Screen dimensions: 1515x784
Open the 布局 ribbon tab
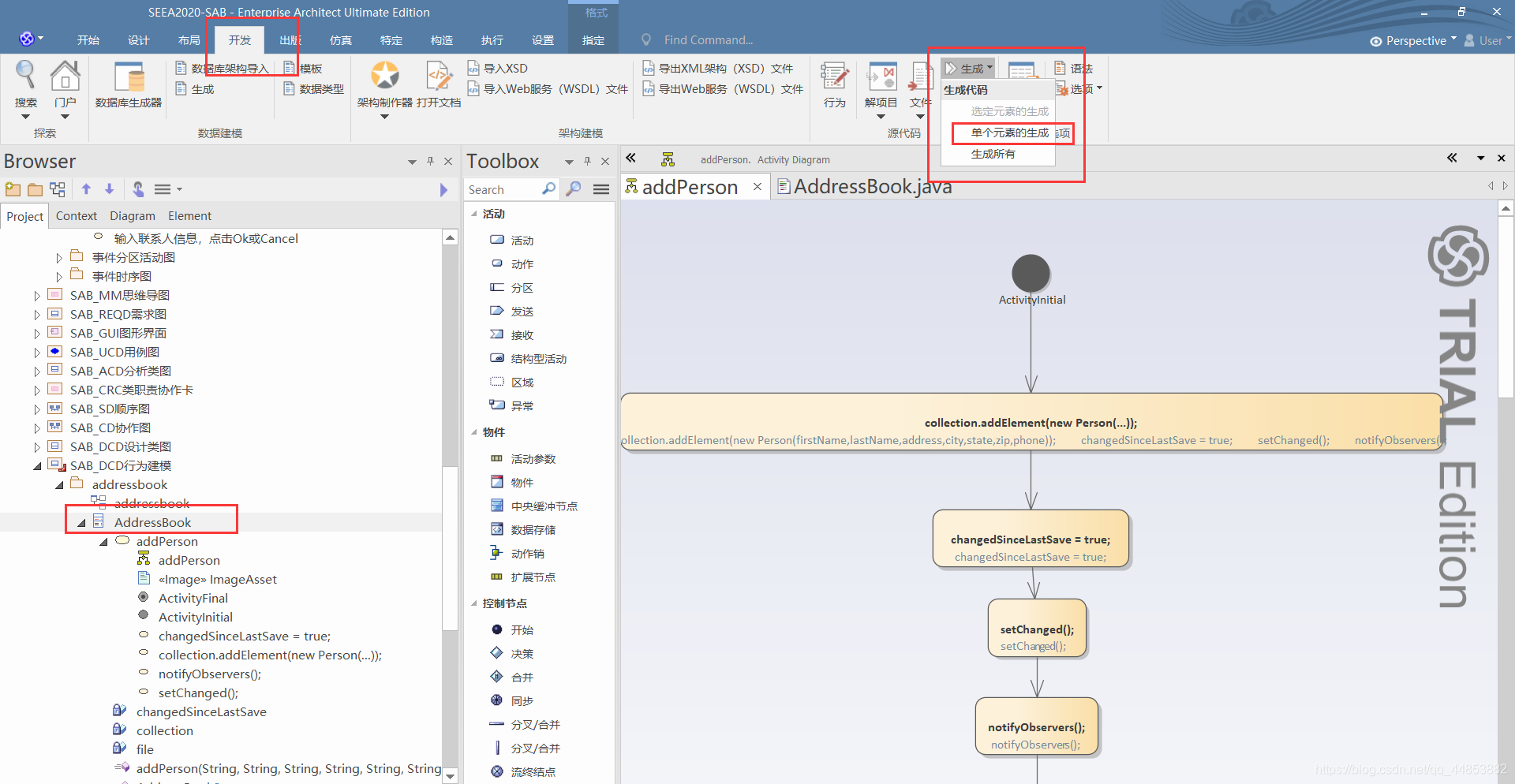189,40
